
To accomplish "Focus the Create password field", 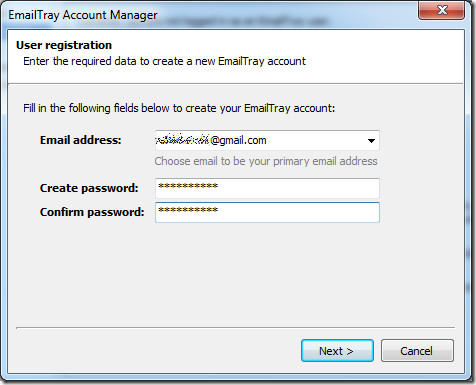I will 267,188.
